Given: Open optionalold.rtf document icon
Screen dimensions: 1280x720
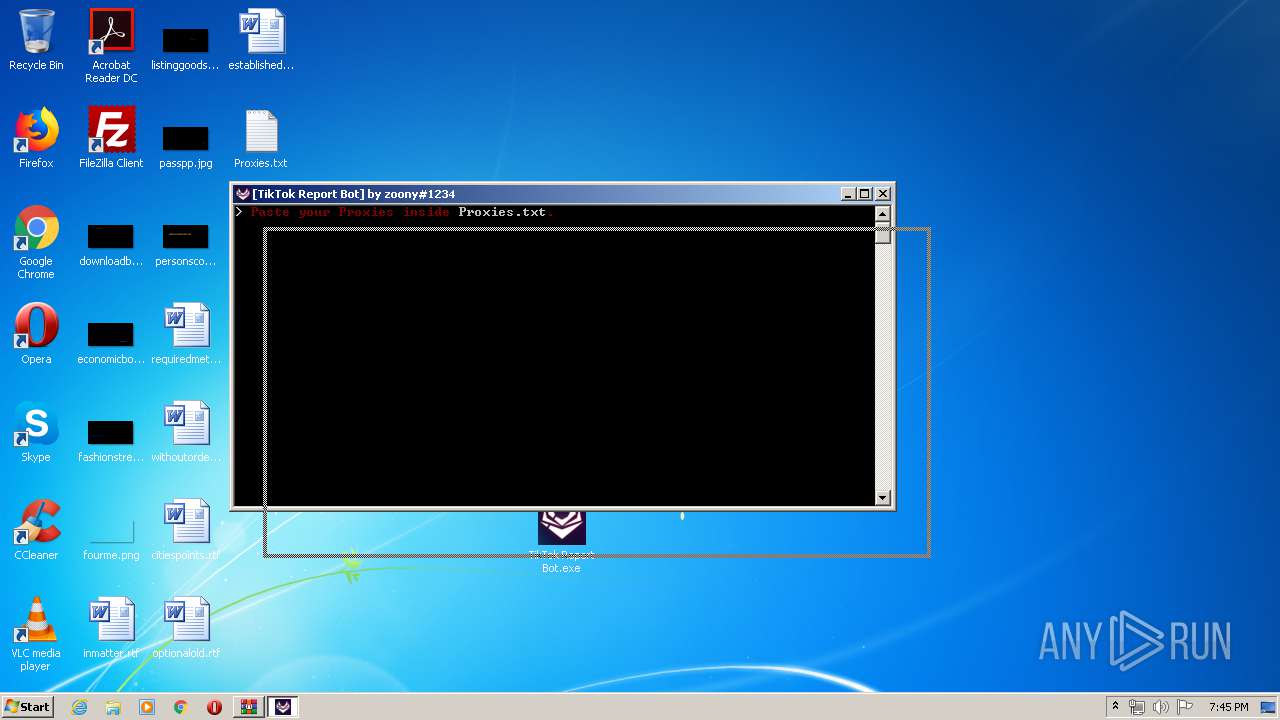Looking at the screenshot, I should pos(186,628).
